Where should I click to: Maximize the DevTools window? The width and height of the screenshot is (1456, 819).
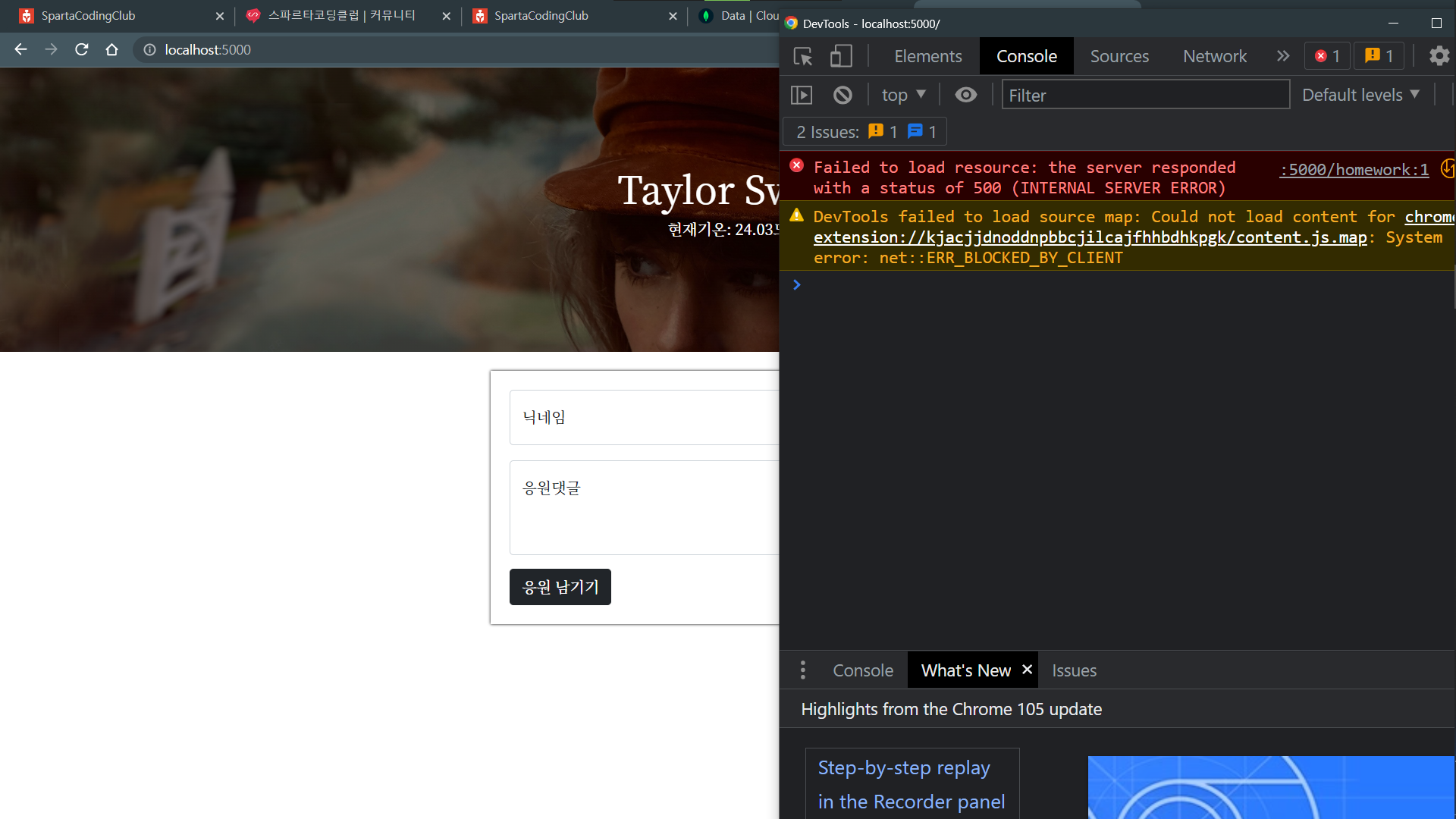point(1436,24)
